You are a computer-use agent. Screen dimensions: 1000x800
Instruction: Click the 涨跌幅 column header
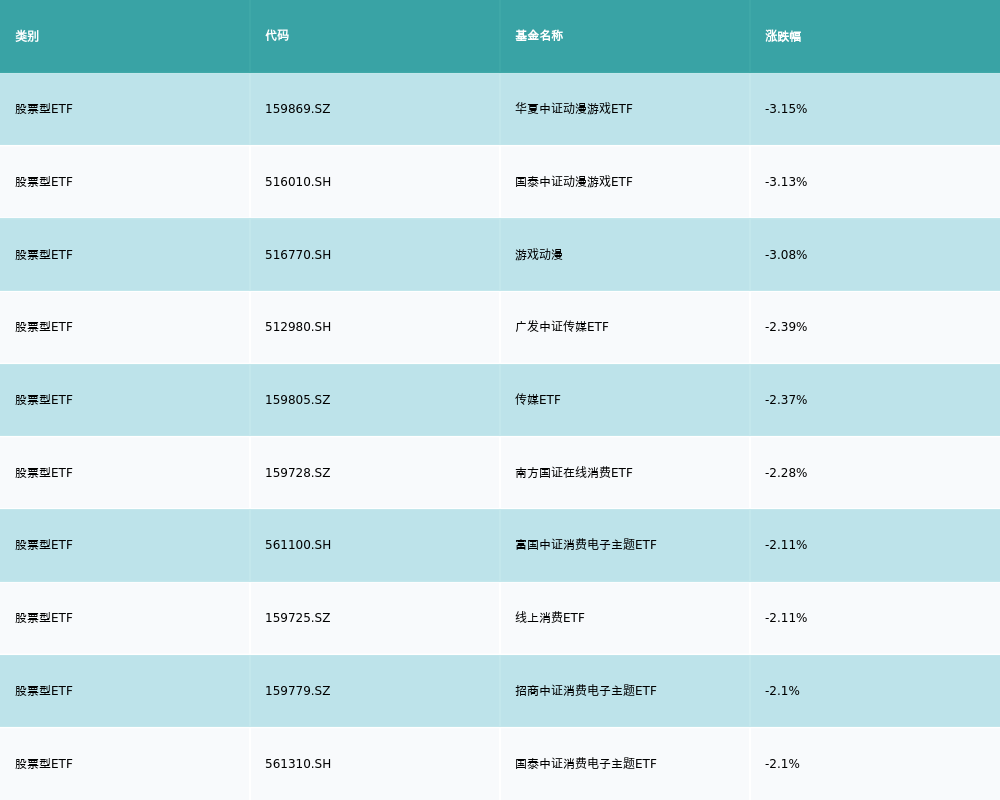click(783, 36)
